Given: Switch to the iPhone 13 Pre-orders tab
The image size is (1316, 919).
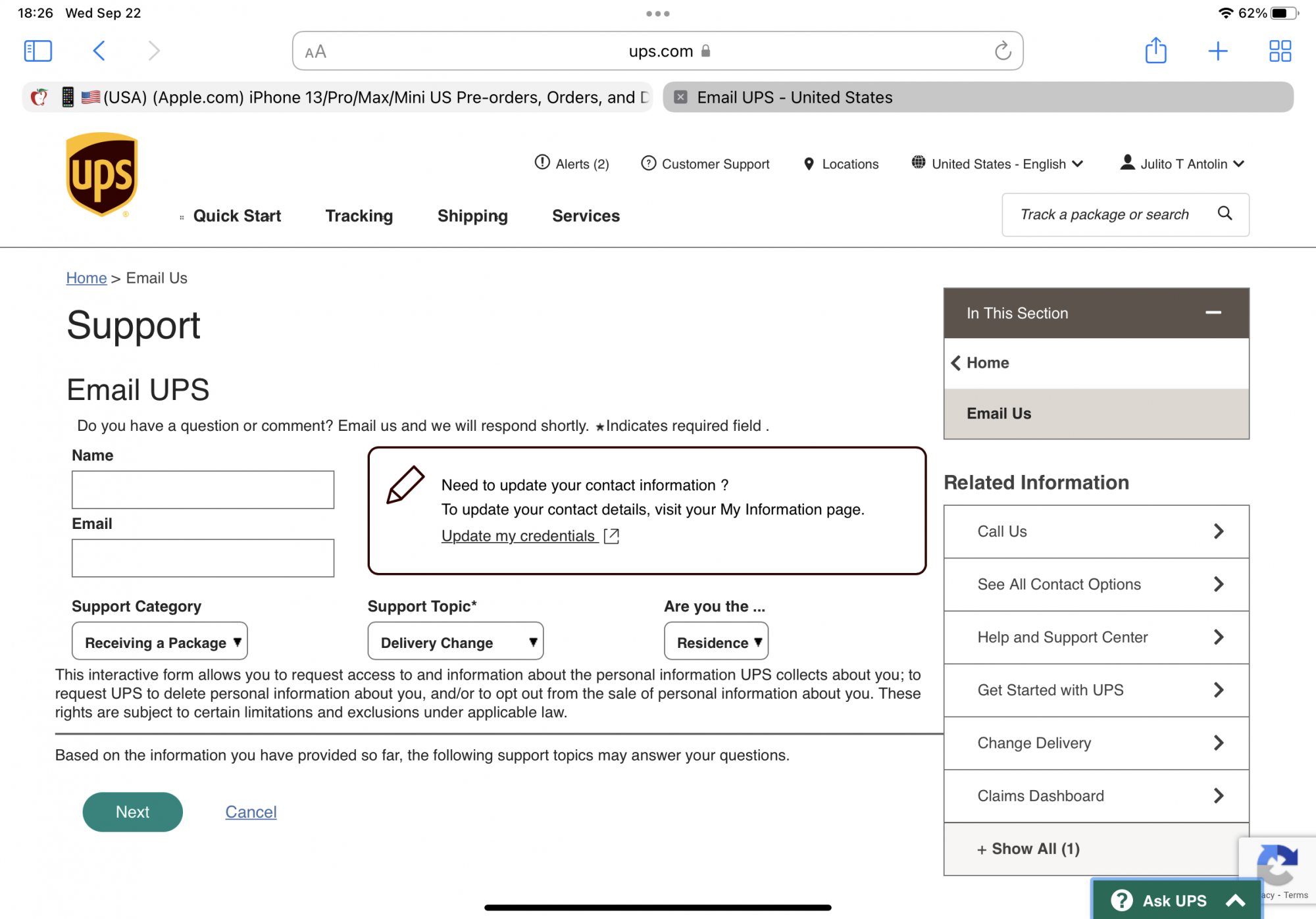Looking at the screenshot, I should pos(338,97).
